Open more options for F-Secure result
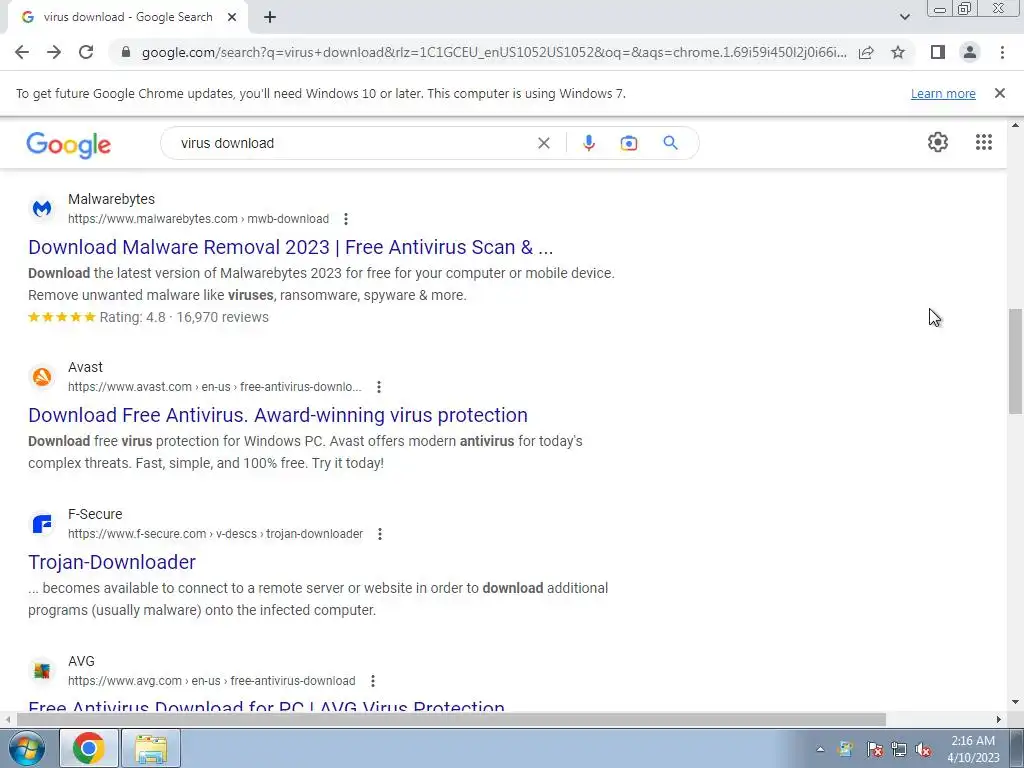1024x768 pixels. (379, 534)
